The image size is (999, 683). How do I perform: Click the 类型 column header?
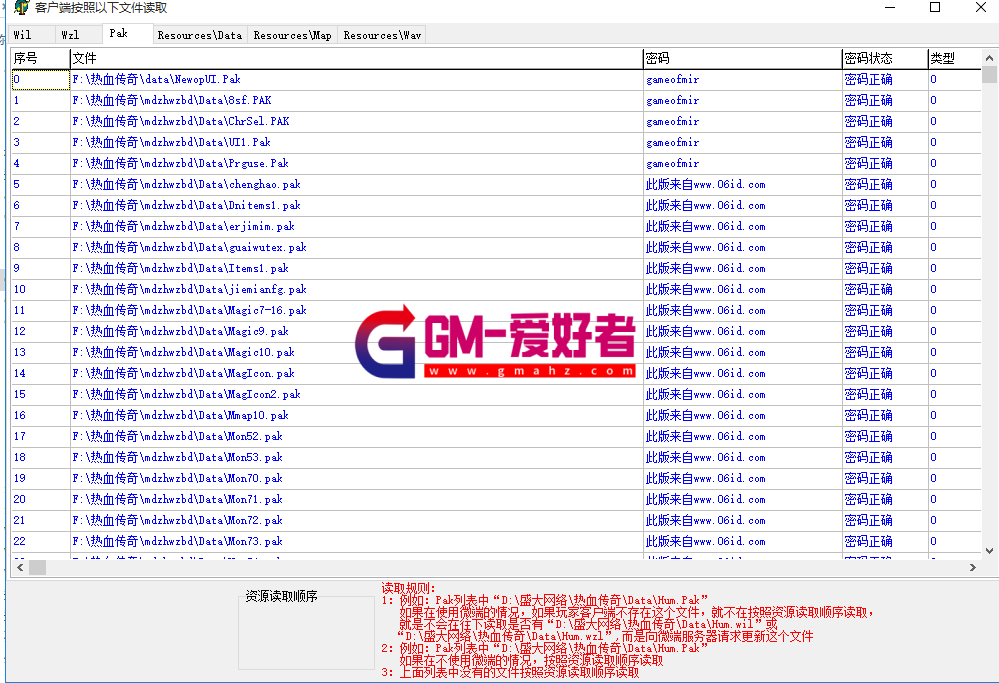pos(954,59)
